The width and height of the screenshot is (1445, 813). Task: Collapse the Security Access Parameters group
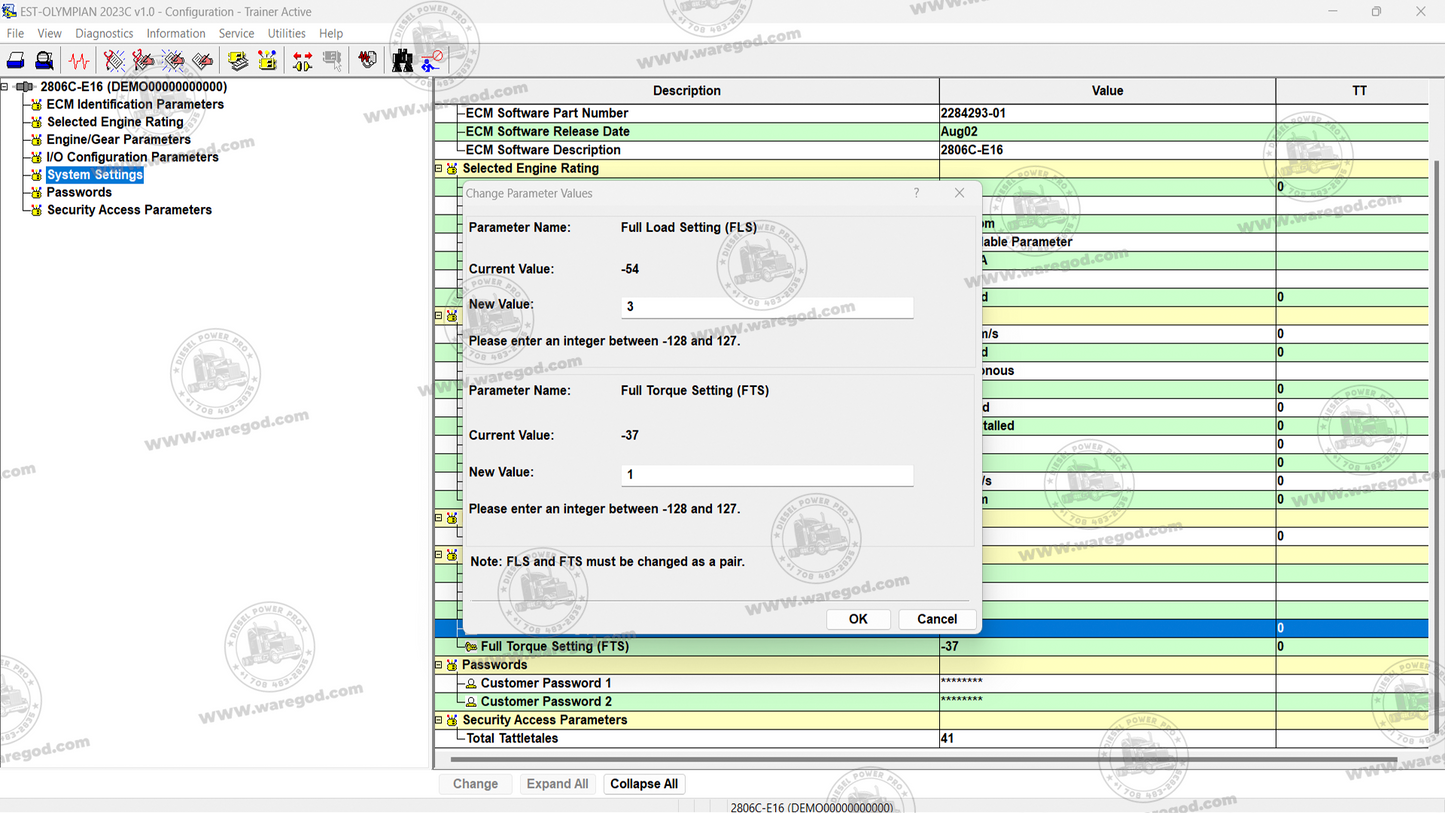click(439, 720)
